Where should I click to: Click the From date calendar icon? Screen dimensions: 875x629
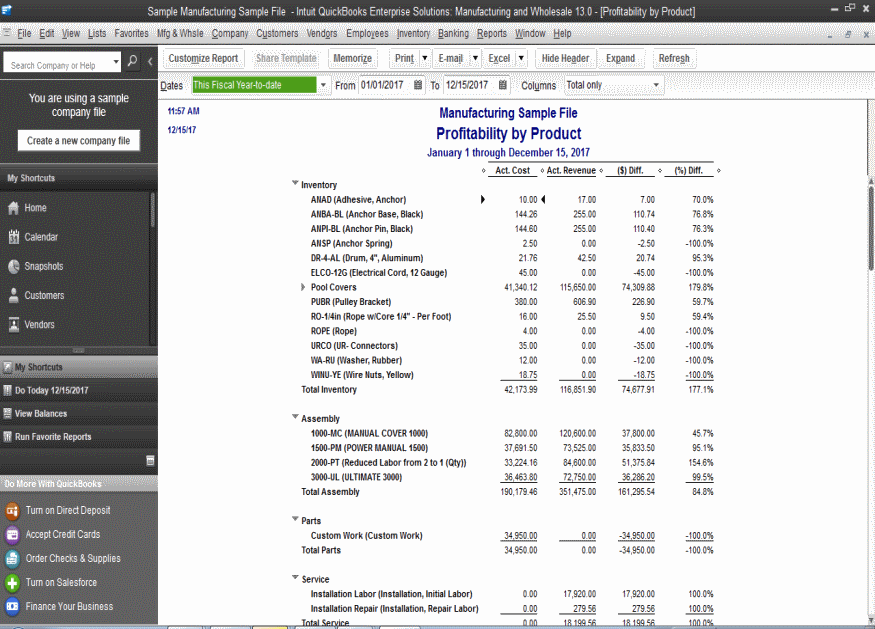click(418, 85)
